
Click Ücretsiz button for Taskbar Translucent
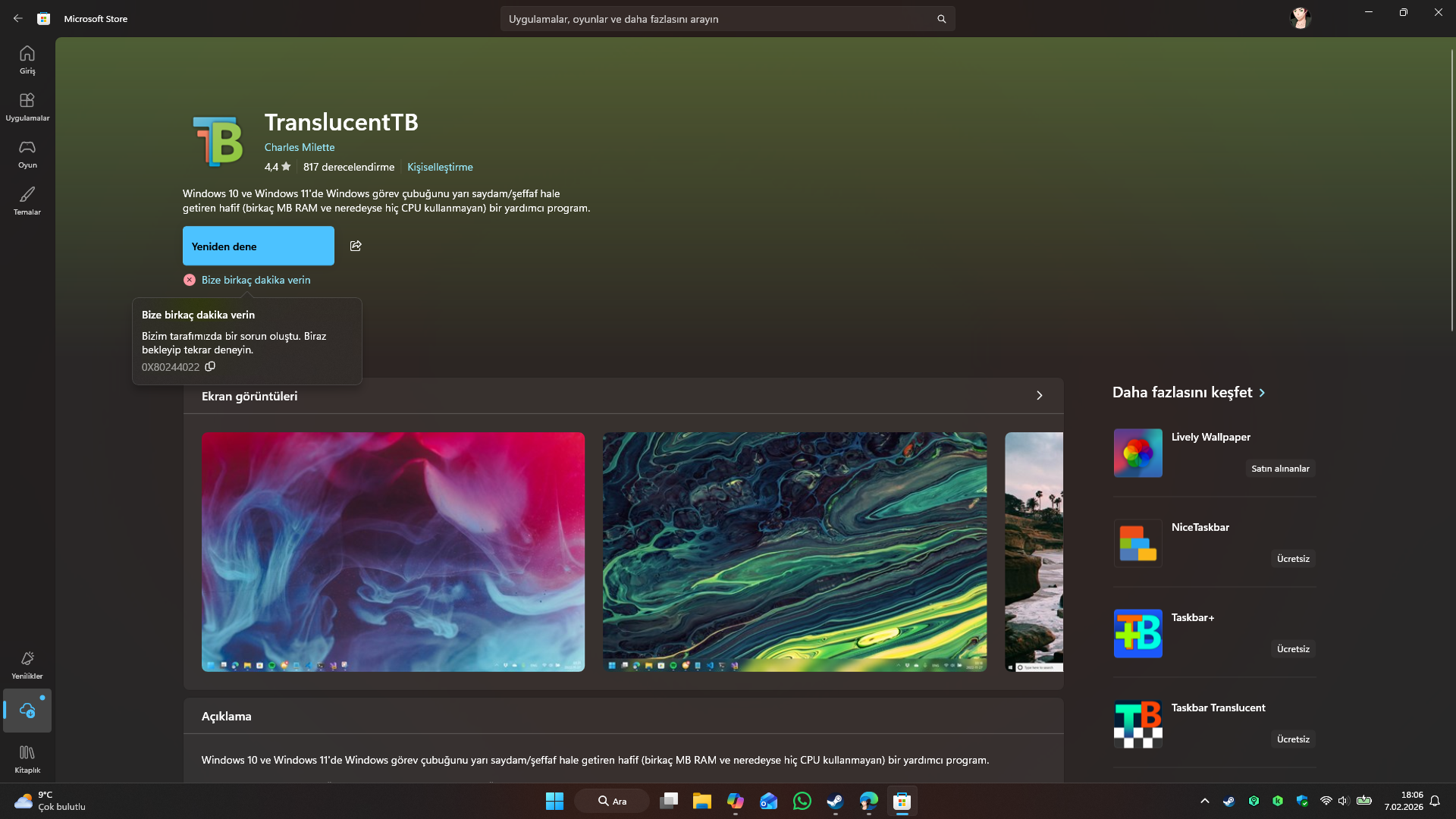[1293, 739]
